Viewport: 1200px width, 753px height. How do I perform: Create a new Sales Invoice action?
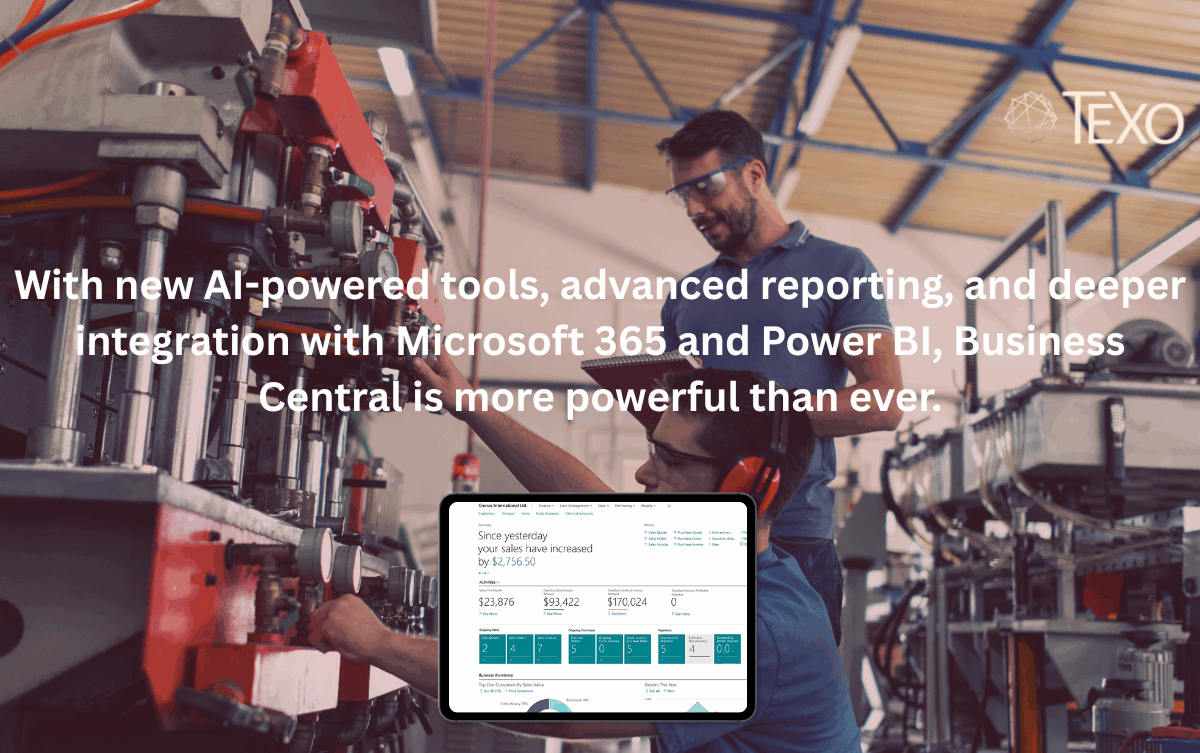coord(658,545)
